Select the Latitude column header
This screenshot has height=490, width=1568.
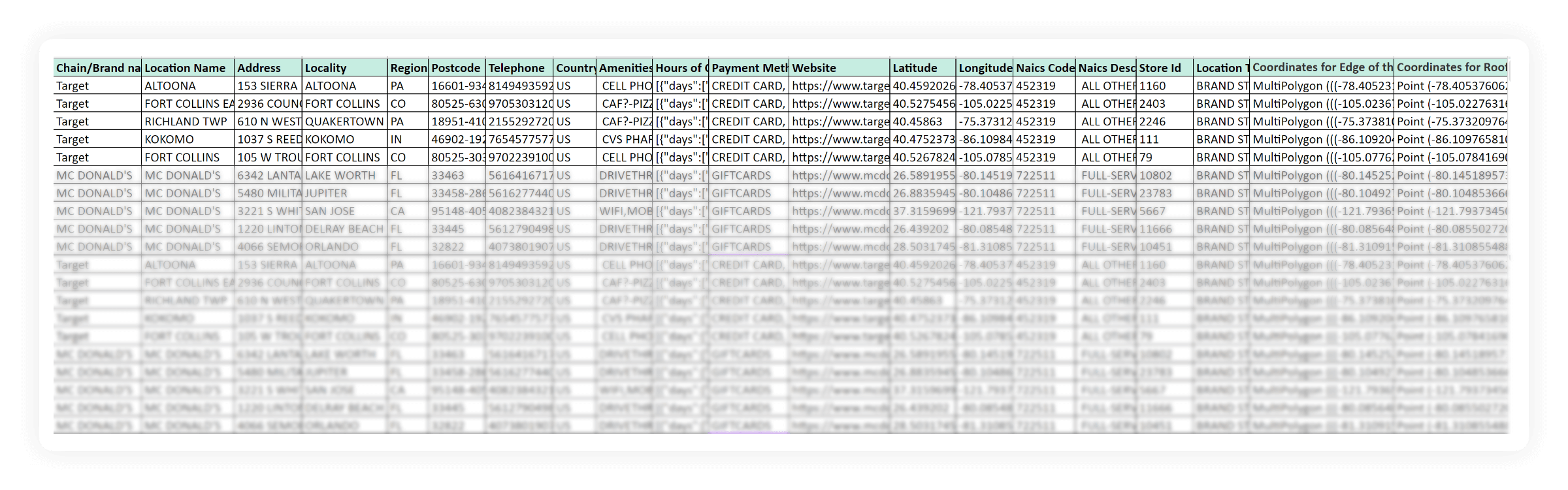coord(915,68)
